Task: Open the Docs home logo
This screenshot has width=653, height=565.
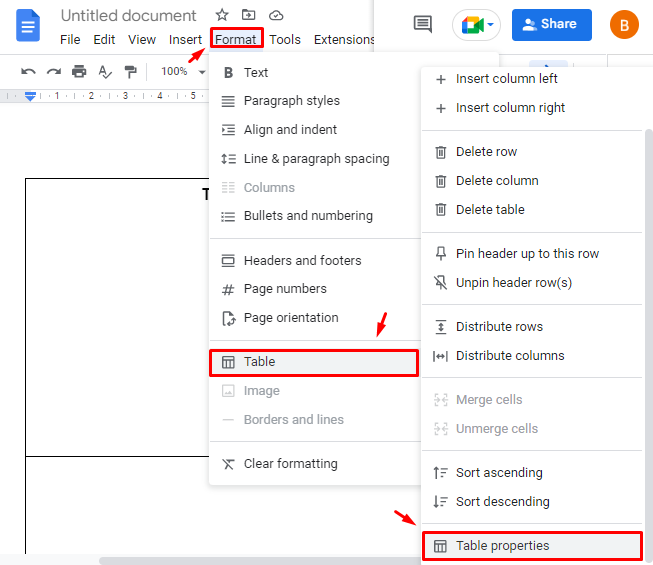Action: click(x=28, y=26)
